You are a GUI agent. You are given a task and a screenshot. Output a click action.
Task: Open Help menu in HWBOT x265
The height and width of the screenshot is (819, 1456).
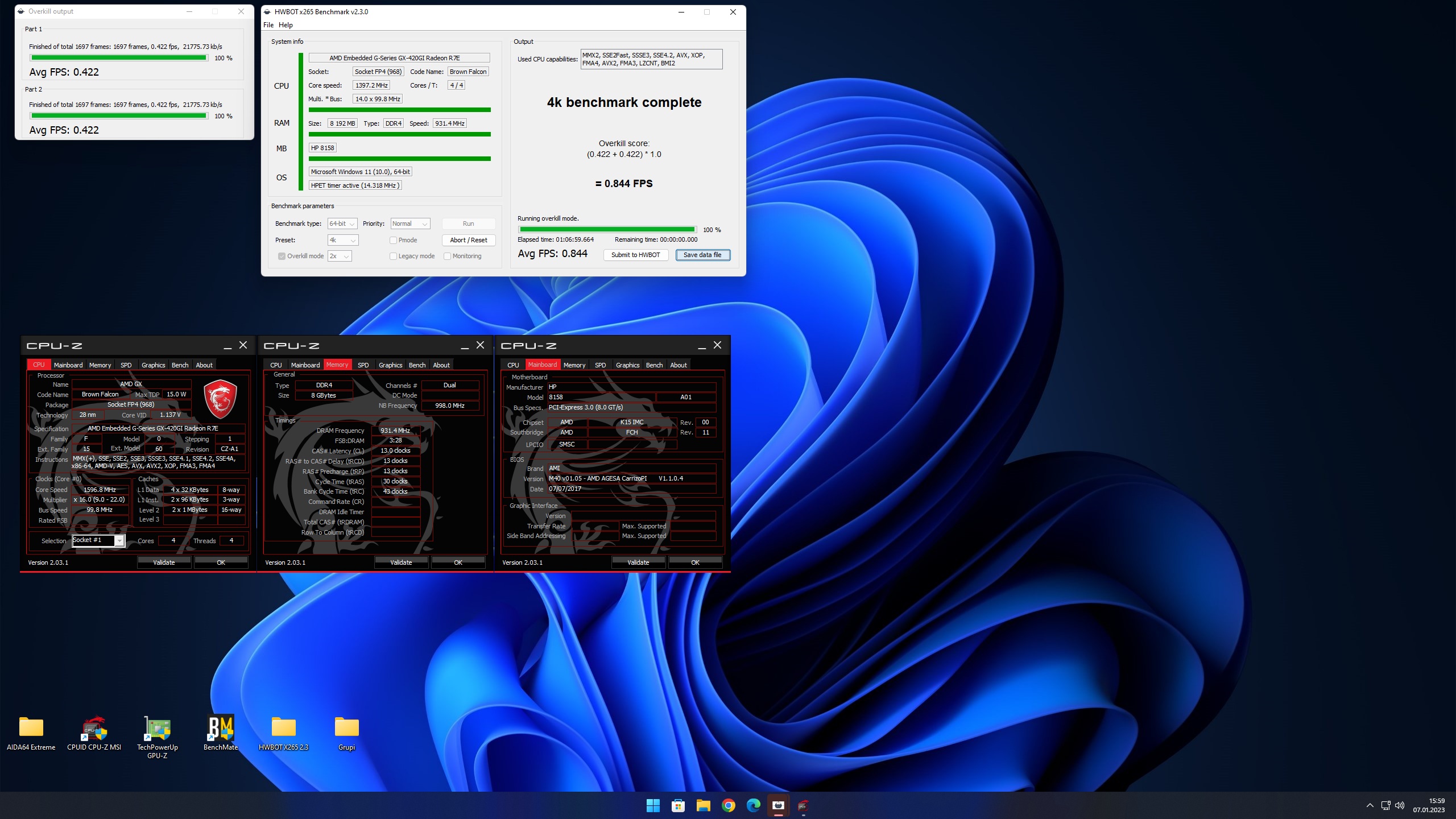coord(286,25)
